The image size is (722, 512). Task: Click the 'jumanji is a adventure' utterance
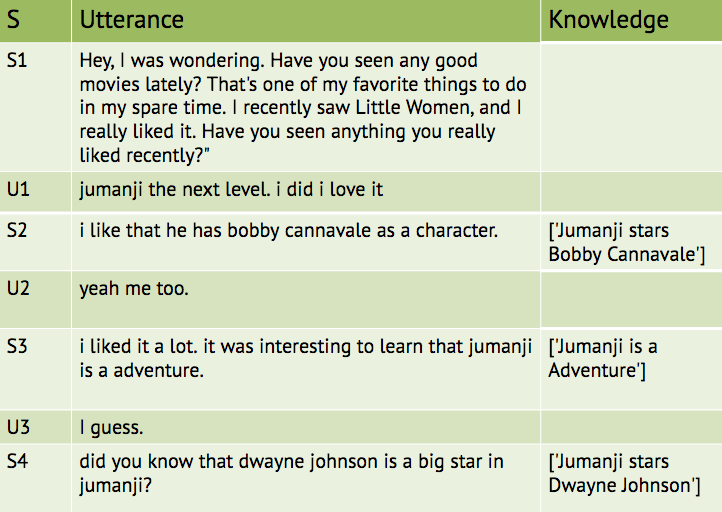[306, 358]
